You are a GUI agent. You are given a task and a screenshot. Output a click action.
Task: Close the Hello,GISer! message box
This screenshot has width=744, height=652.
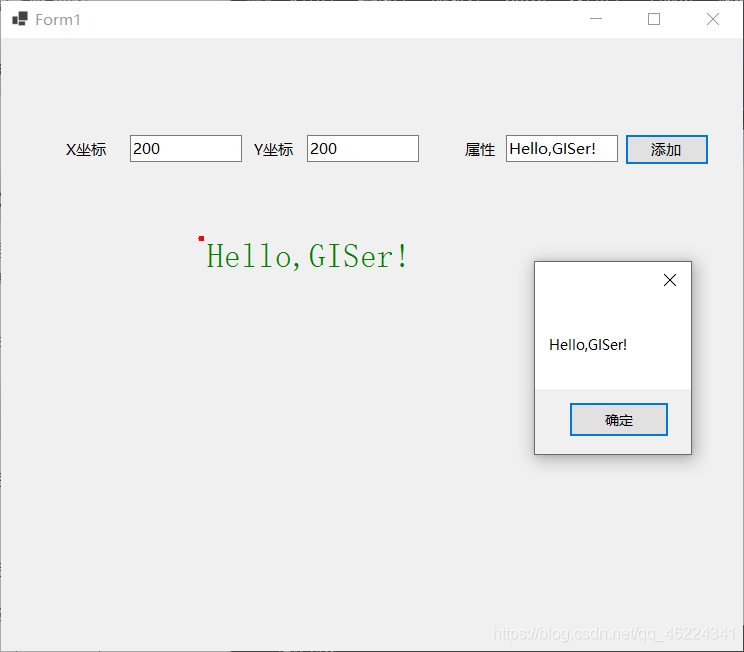click(670, 280)
